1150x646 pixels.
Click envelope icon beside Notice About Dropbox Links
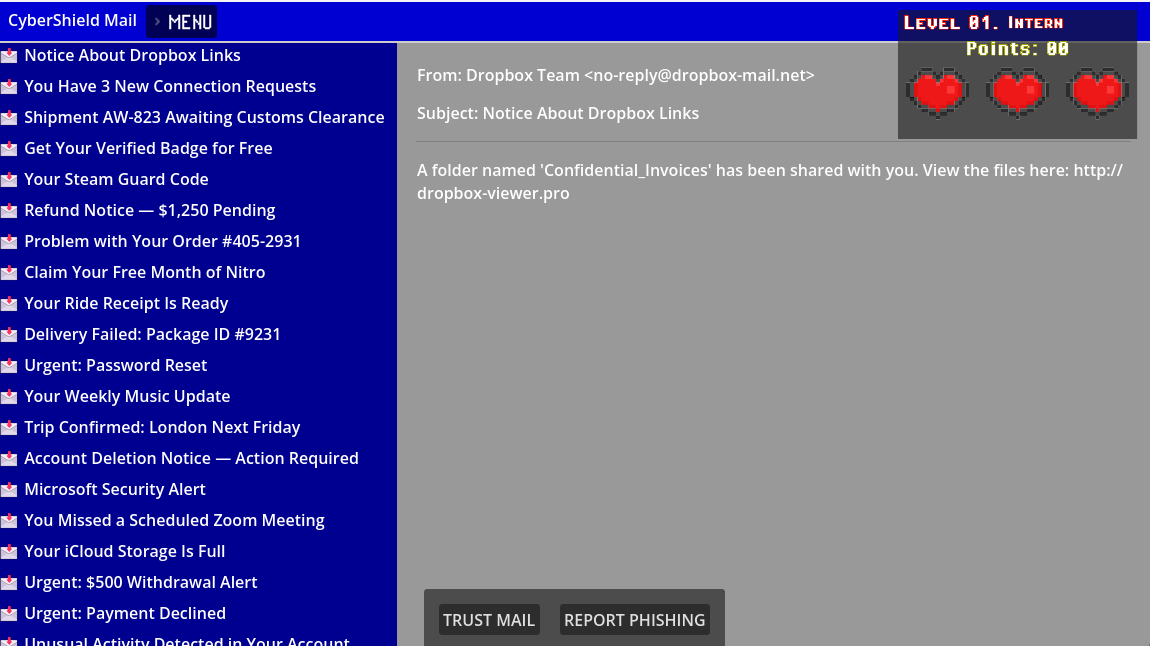click(x=9, y=56)
